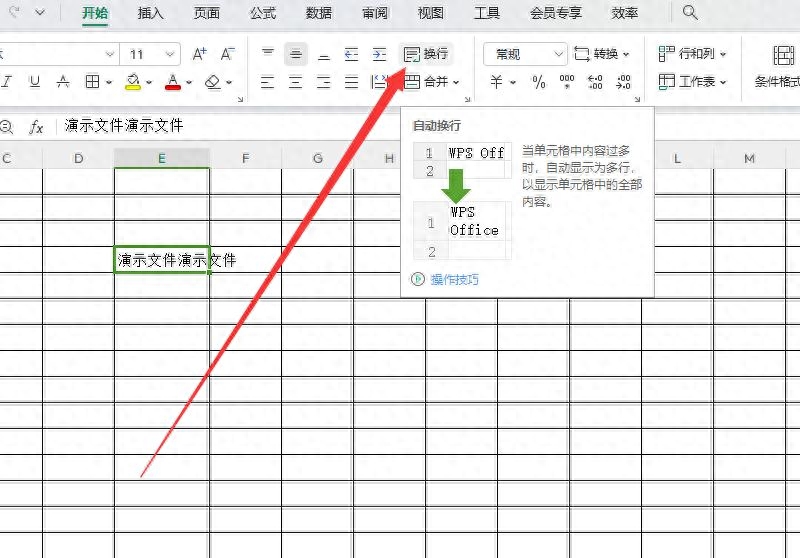The image size is (800, 558).
Task: Click the 条件格式 conditional formatting icon
Action: point(783,55)
